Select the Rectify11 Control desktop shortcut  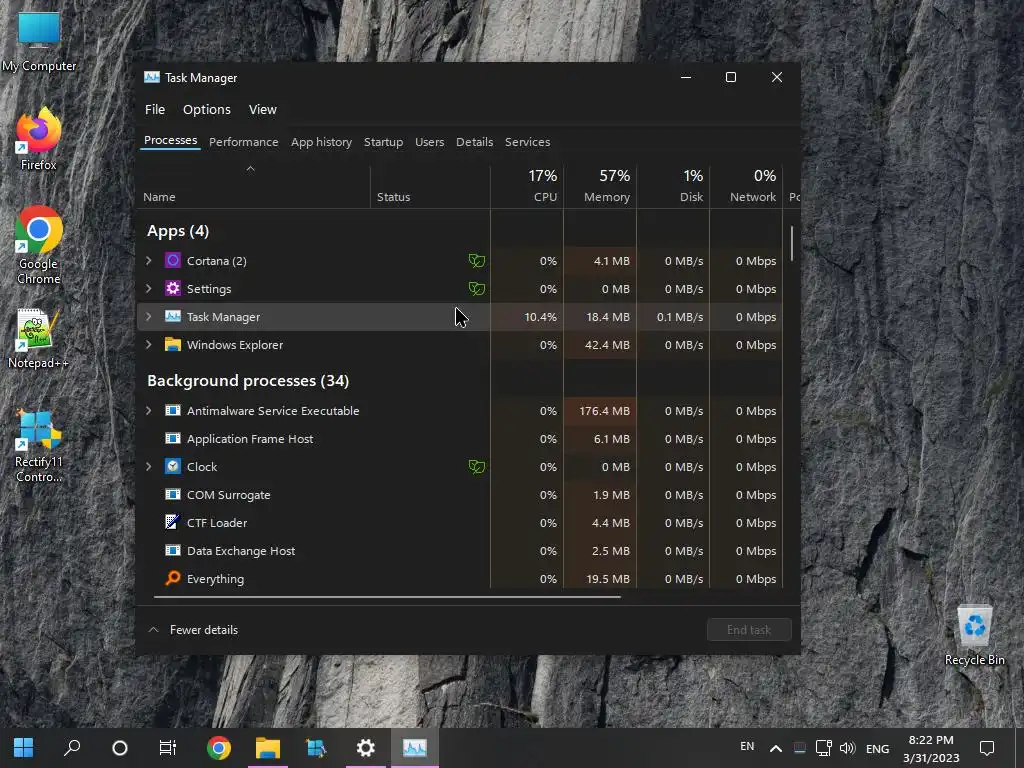(x=39, y=446)
